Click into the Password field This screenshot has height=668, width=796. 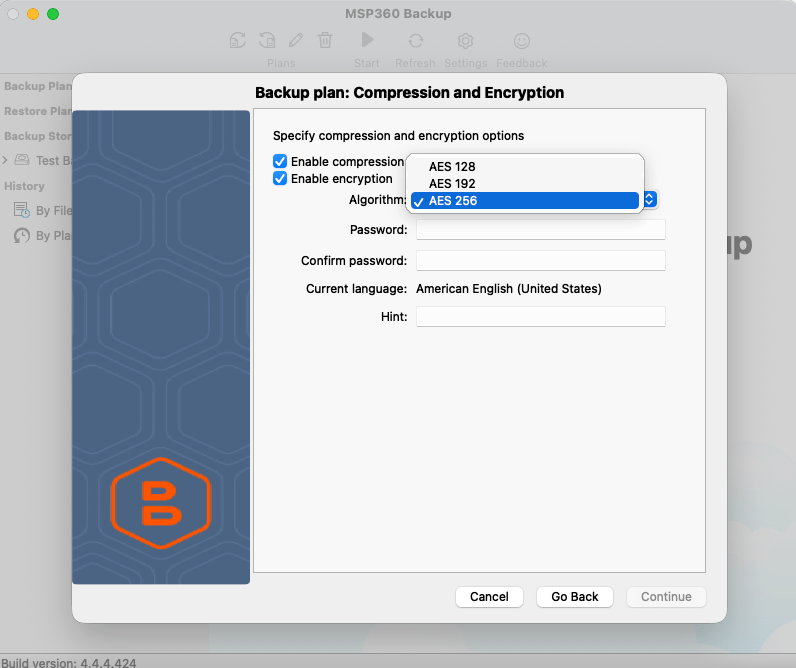point(540,230)
